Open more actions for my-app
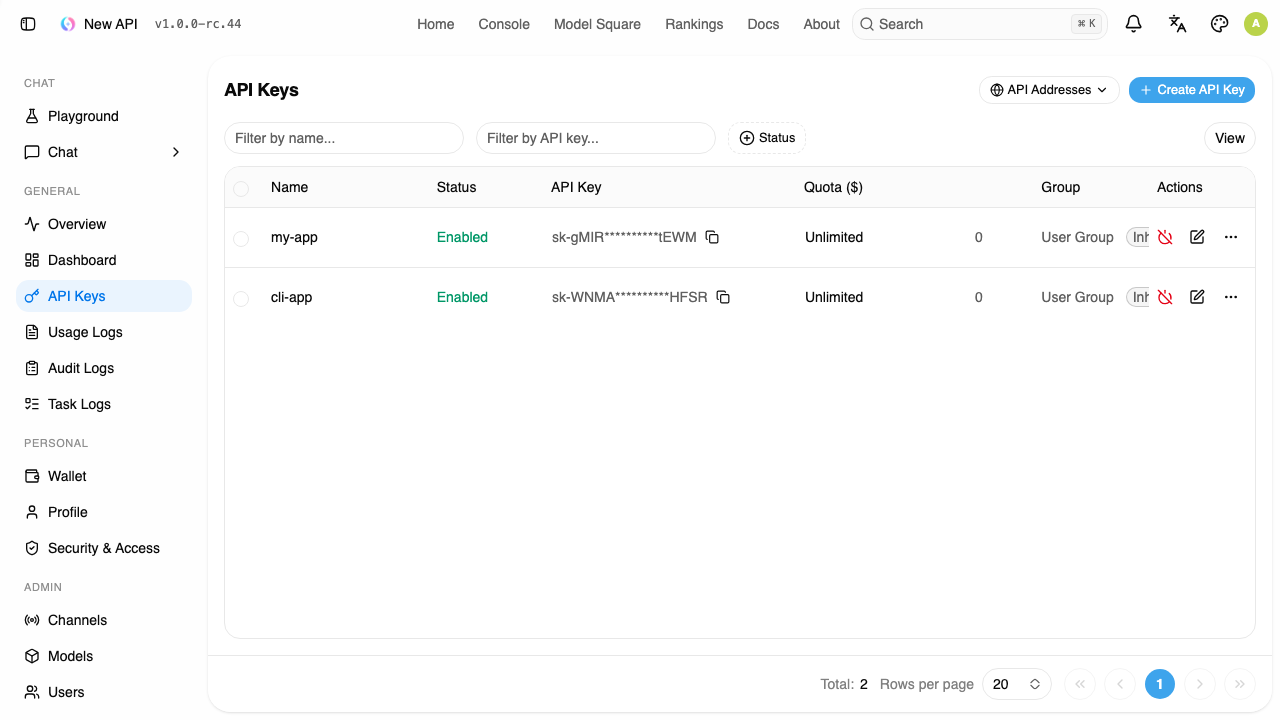 click(1231, 237)
